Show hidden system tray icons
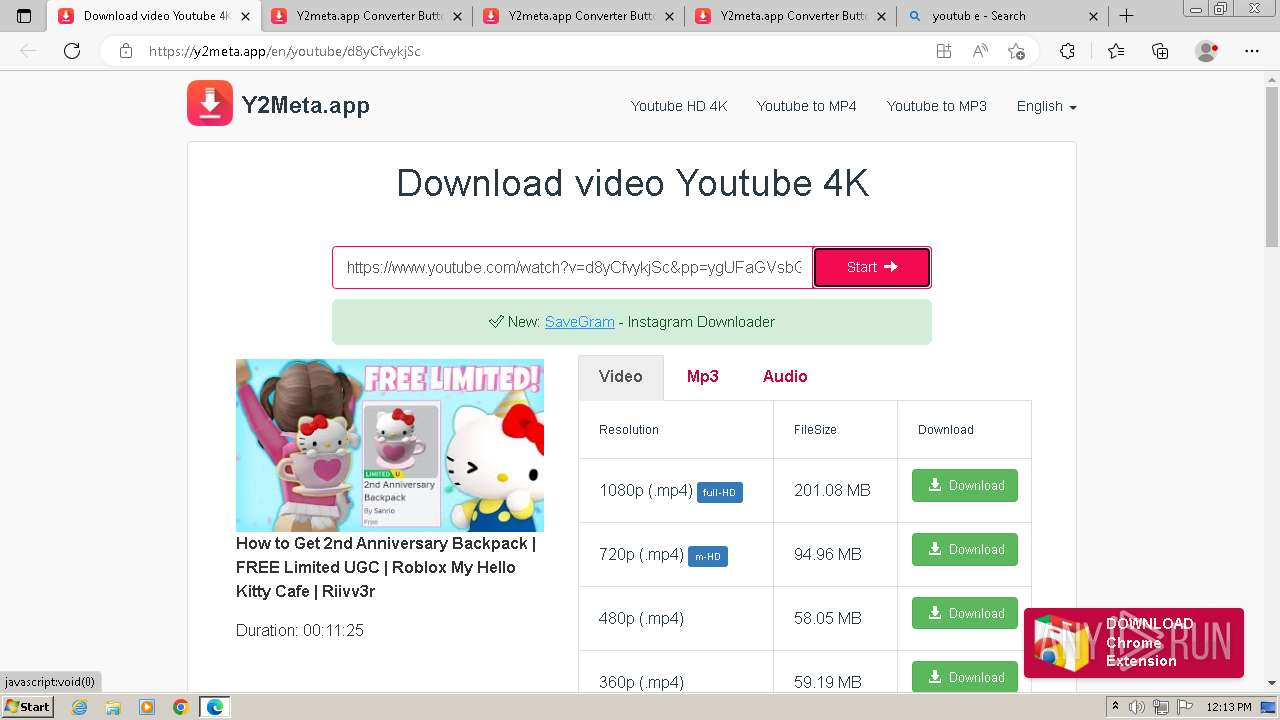 1115,707
